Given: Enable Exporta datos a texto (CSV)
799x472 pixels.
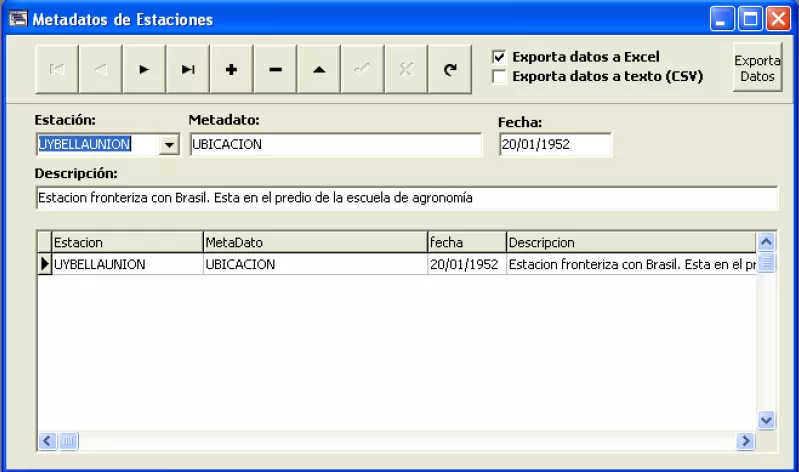Looking at the screenshot, I should click(x=500, y=76).
